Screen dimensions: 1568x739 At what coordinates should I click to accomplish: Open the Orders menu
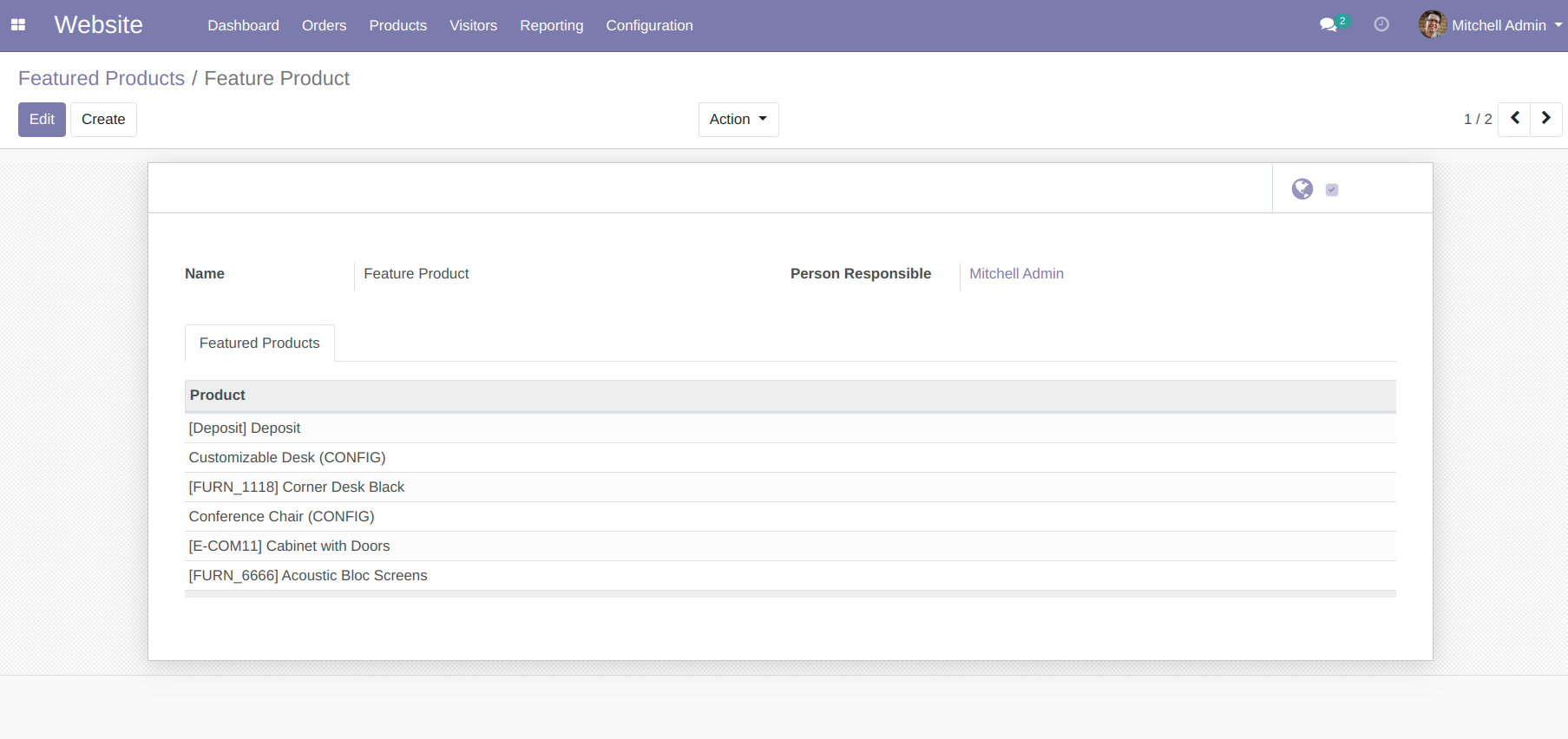coord(324,26)
